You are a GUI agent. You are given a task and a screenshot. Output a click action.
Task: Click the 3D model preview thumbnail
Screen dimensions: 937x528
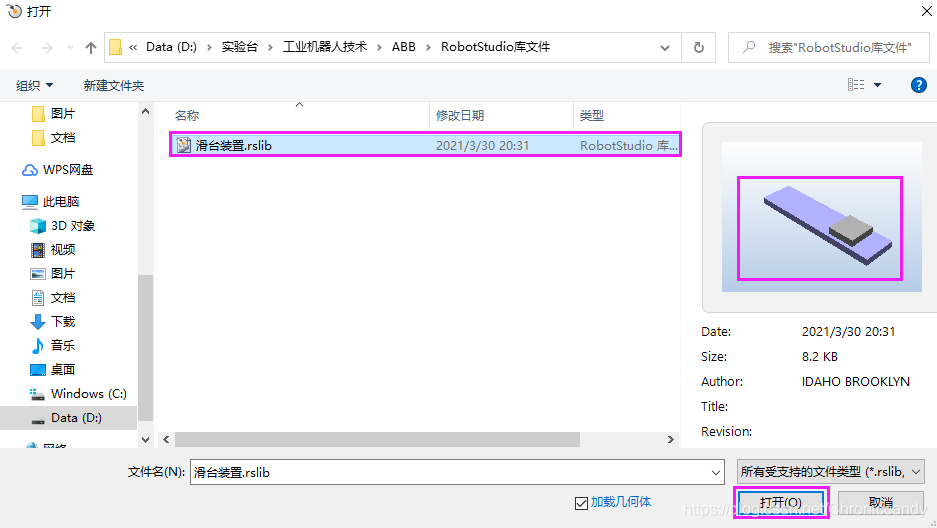tap(822, 217)
